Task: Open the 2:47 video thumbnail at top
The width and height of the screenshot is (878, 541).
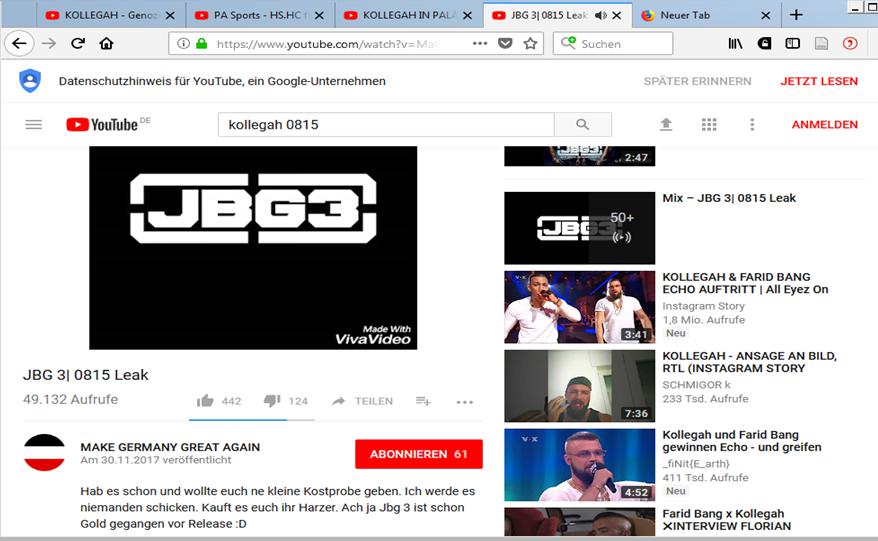Action: pos(580,156)
